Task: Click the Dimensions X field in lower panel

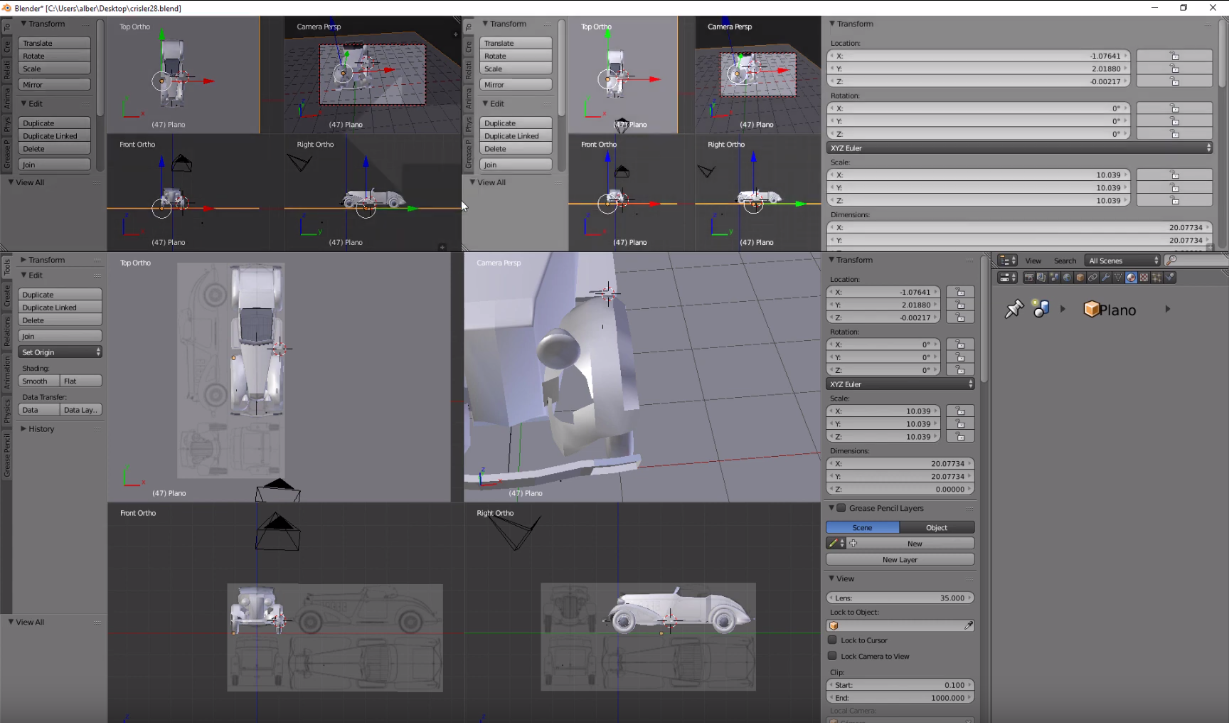Action: click(900, 463)
